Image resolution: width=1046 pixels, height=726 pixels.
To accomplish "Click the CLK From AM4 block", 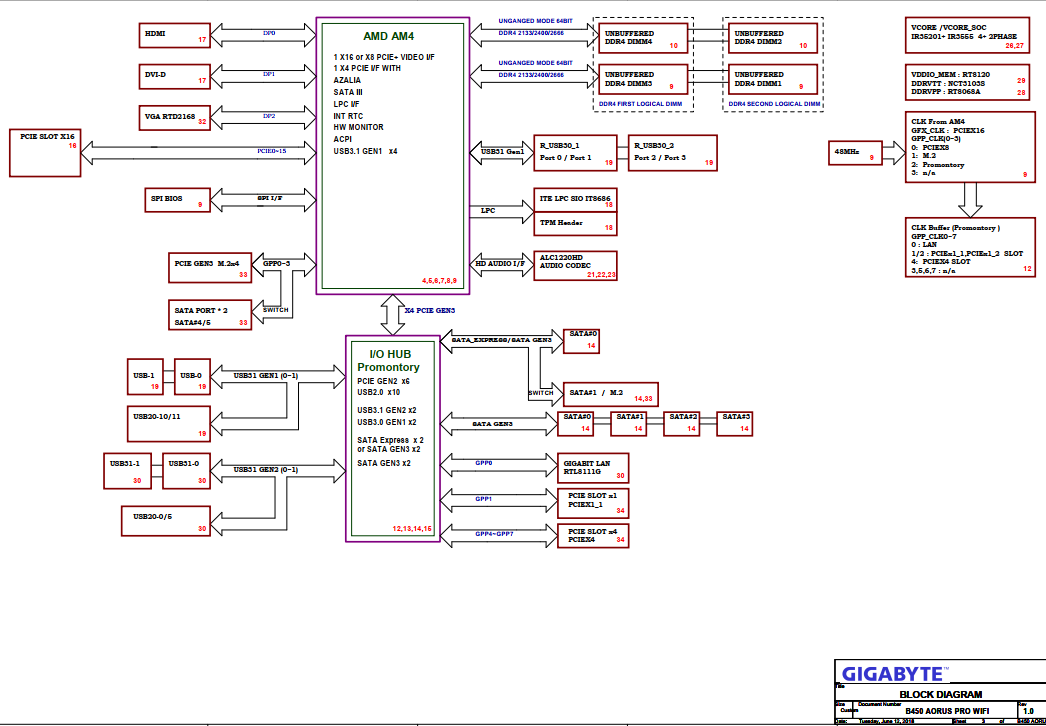I will click(970, 147).
